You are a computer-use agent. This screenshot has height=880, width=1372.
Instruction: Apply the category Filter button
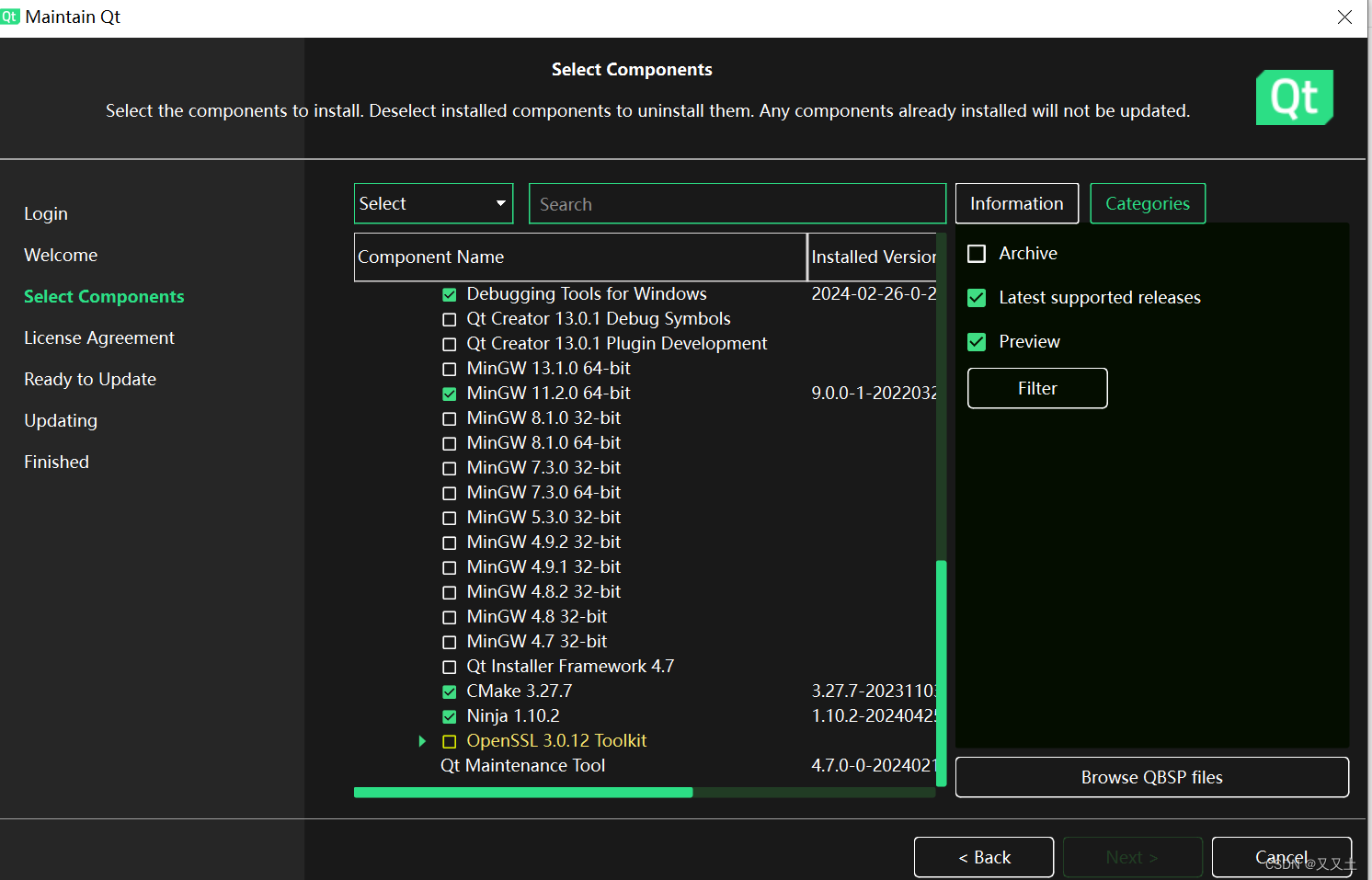[x=1037, y=388]
